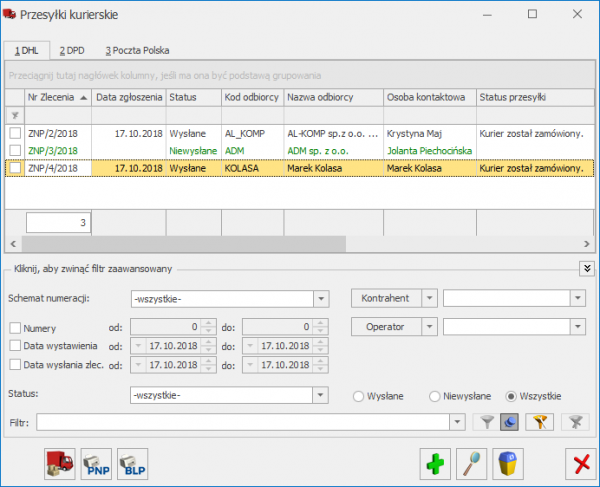Image resolution: width=600 pixels, height=487 pixels.
Task: Tick checkbox for row ZNP/2/2018
Action: [x=15, y=133]
